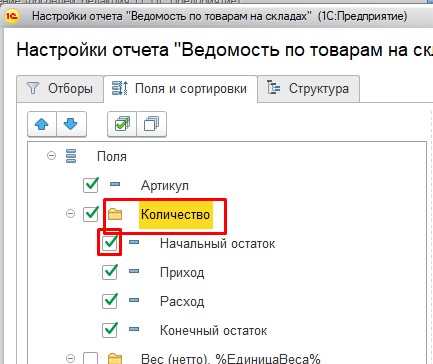Image resolution: width=433 pixels, height=364 pixels.
Task: Collapse the Поля tree node
Action: point(51,156)
